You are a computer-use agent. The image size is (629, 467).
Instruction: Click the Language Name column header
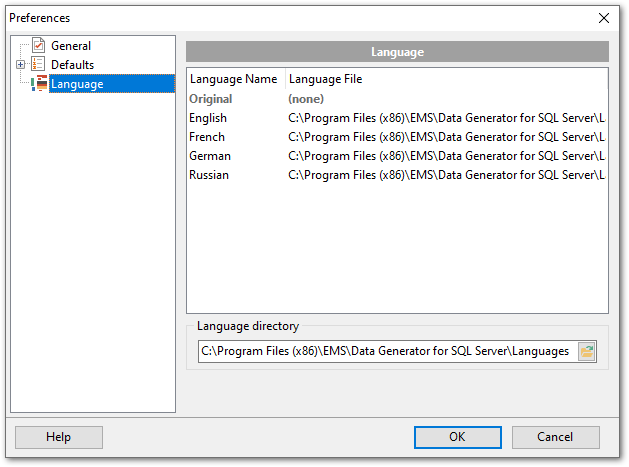[233, 79]
